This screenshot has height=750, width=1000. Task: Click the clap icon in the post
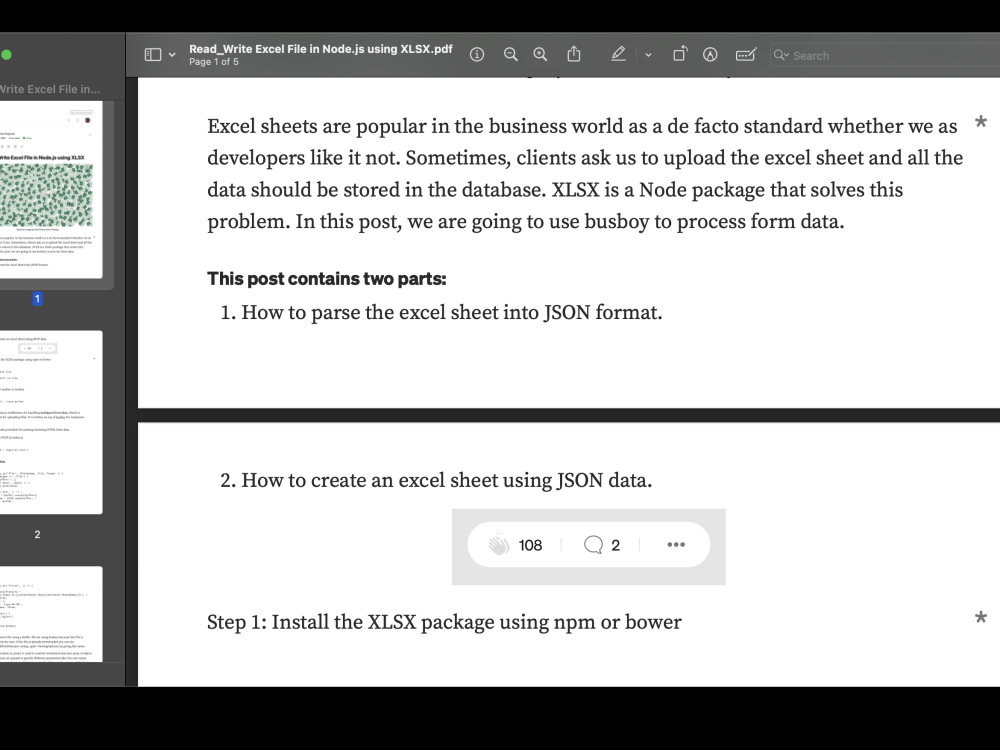pyautogui.click(x=499, y=544)
